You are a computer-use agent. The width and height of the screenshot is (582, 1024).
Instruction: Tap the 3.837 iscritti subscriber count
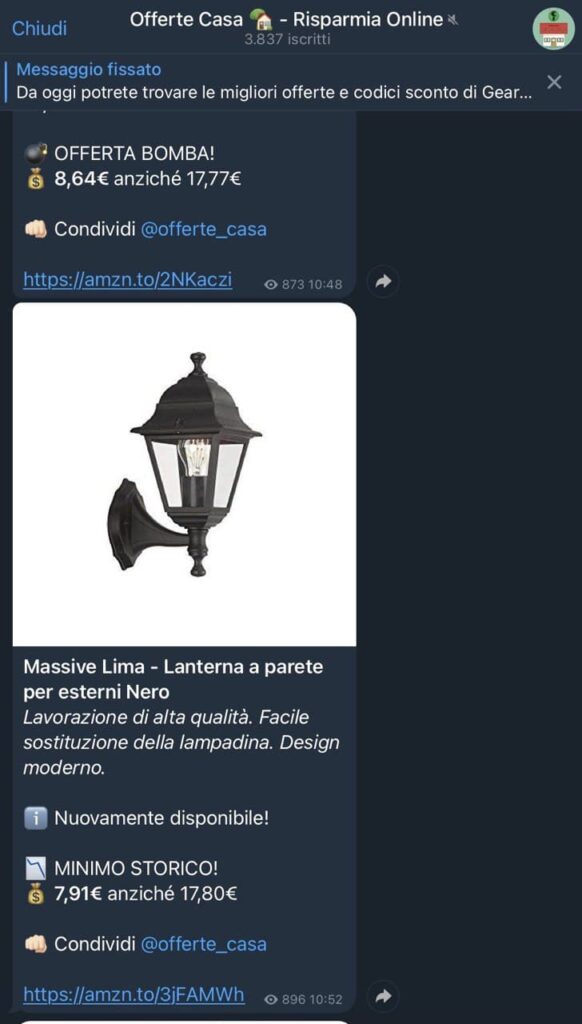pos(287,40)
